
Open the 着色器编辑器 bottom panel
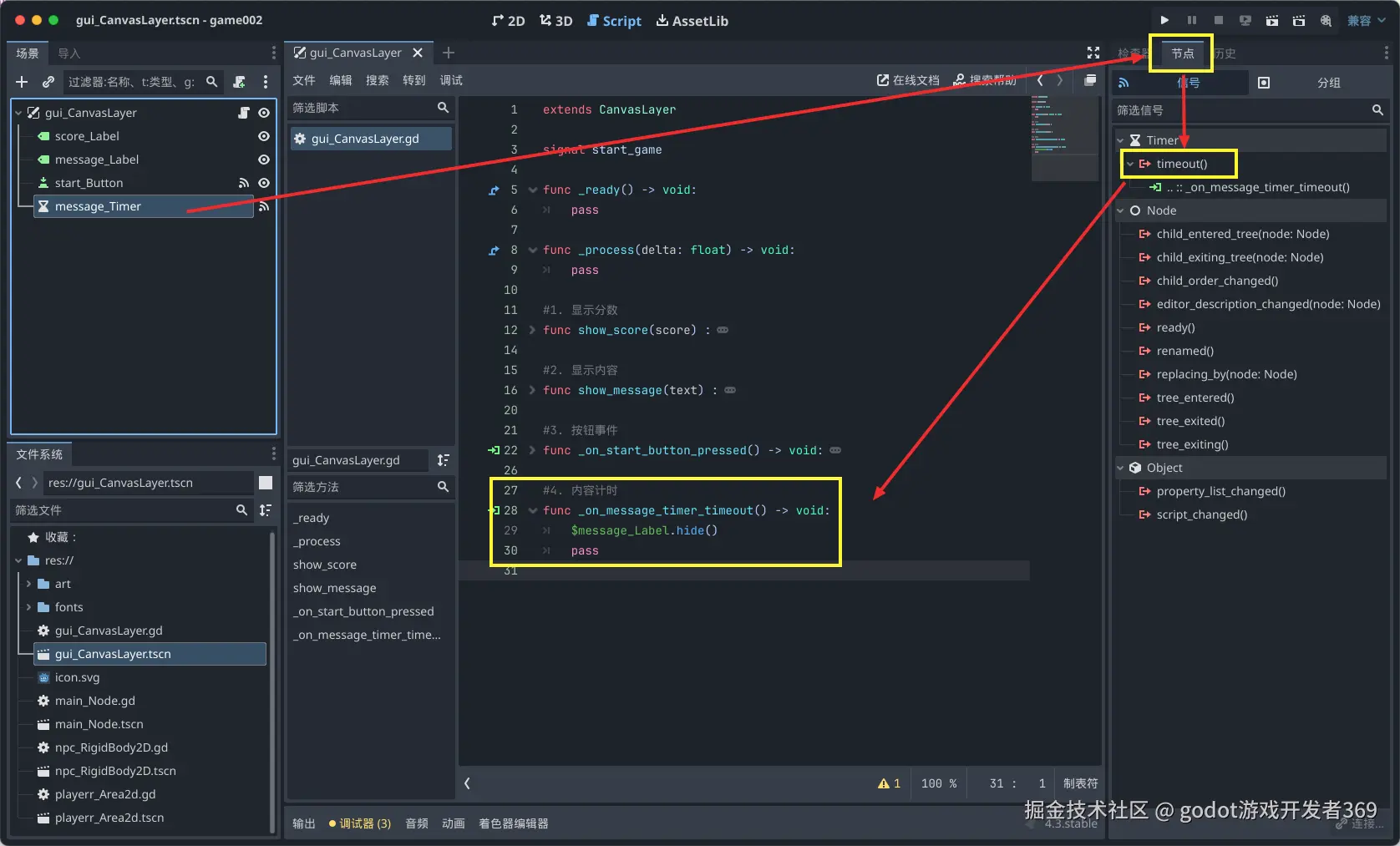click(514, 823)
